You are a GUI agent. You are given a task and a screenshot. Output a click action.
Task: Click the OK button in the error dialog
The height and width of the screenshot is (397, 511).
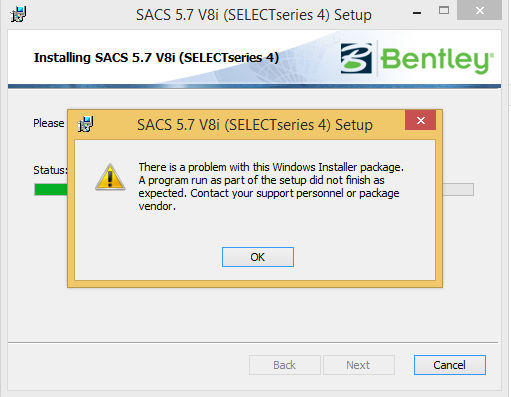point(258,257)
